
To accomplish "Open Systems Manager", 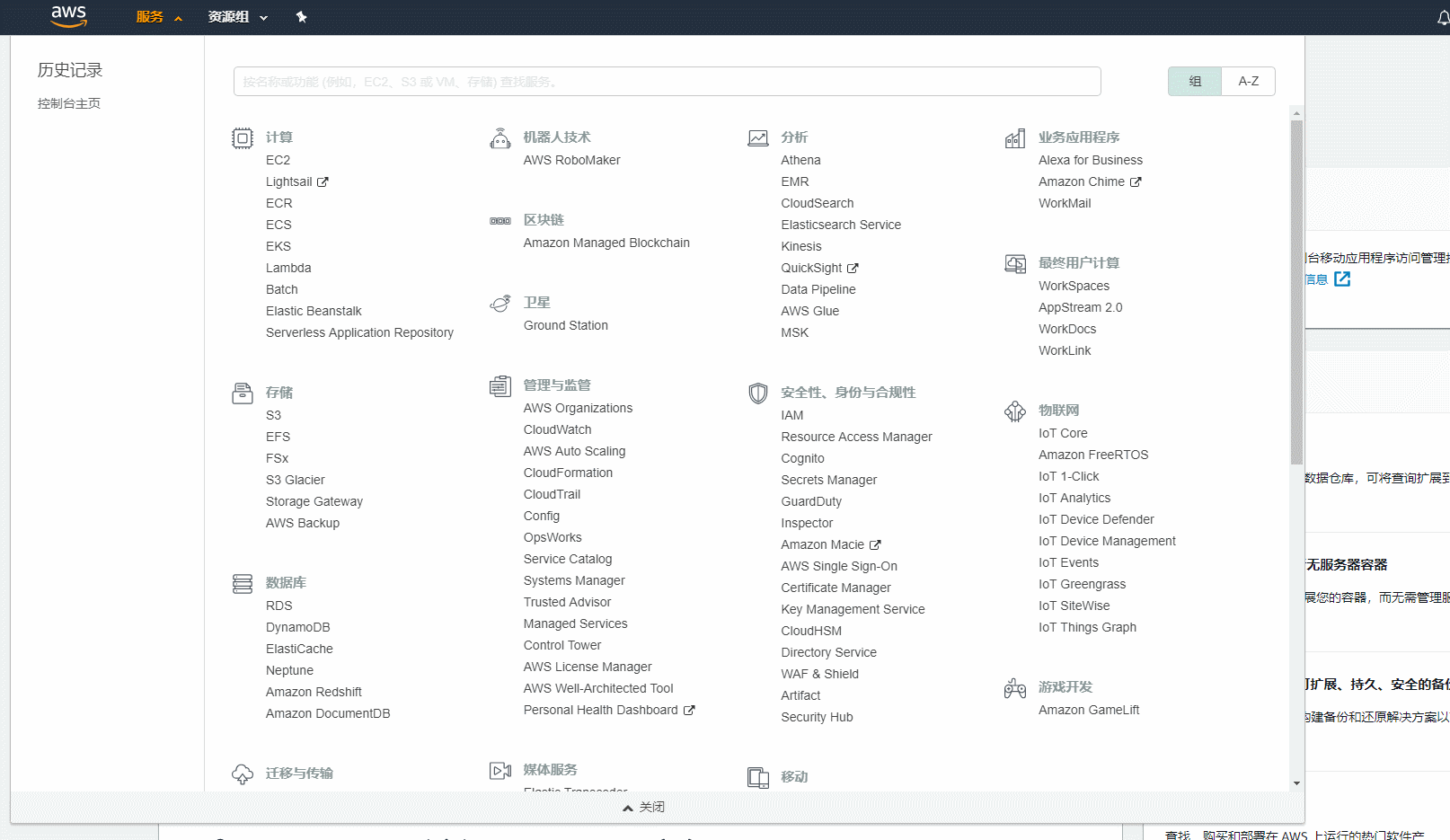I will [x=574, y=580].
